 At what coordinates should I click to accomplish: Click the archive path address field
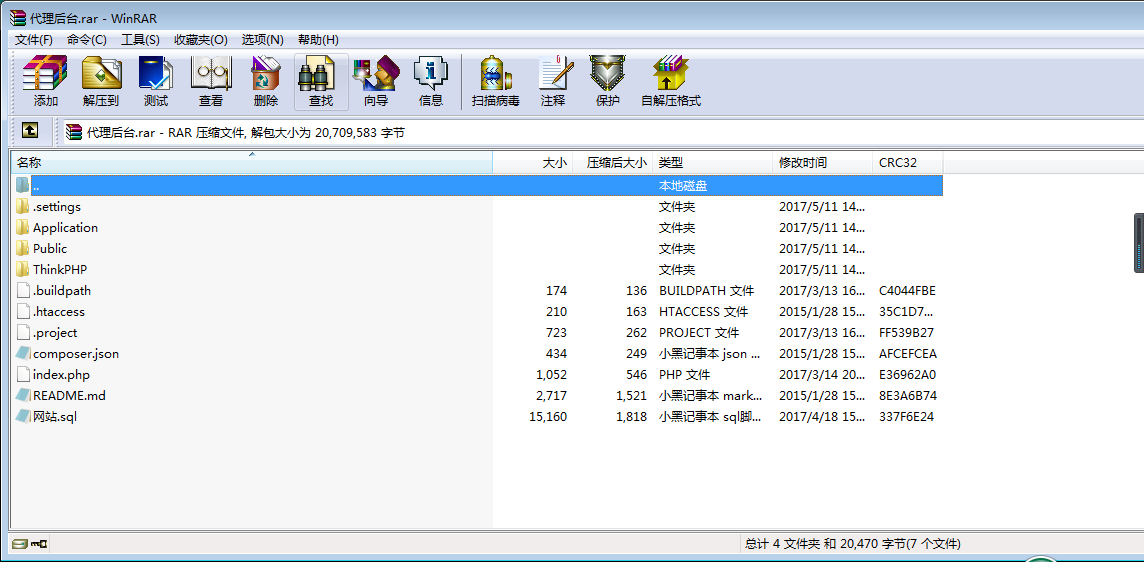pyautogui.click(x=603, y=132)
